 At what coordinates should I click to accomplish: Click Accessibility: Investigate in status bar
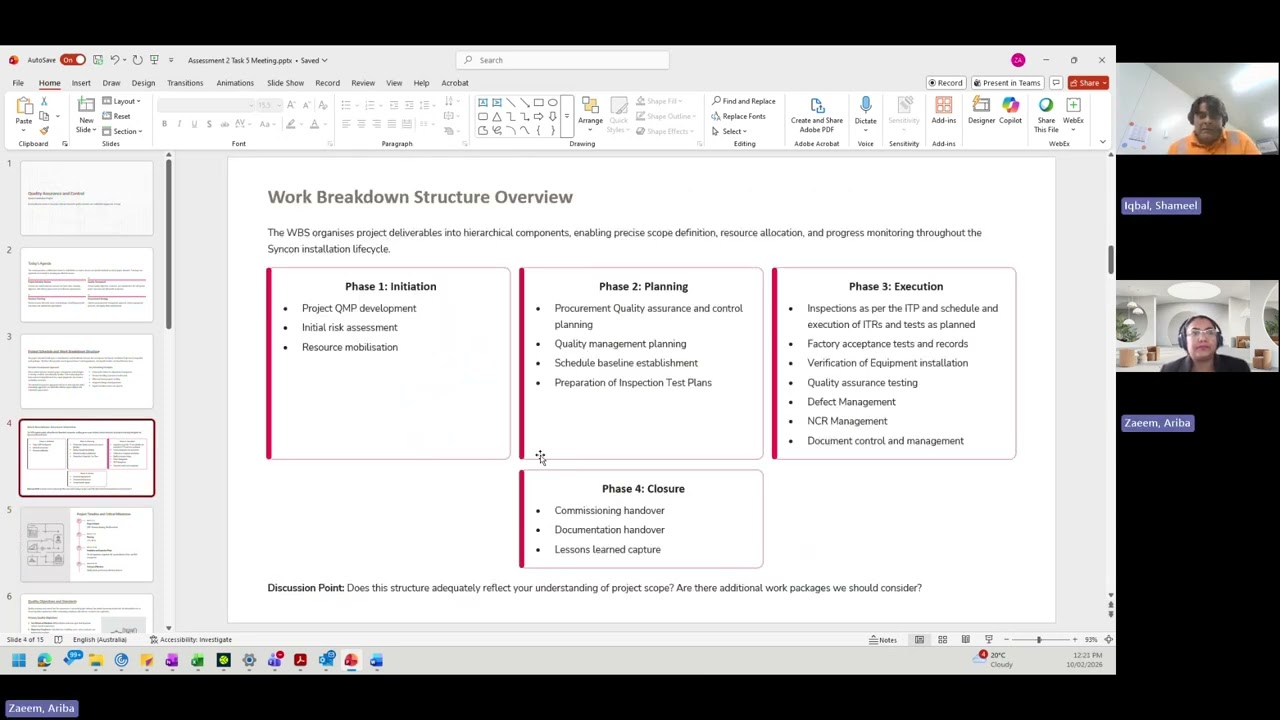(191, 640)
